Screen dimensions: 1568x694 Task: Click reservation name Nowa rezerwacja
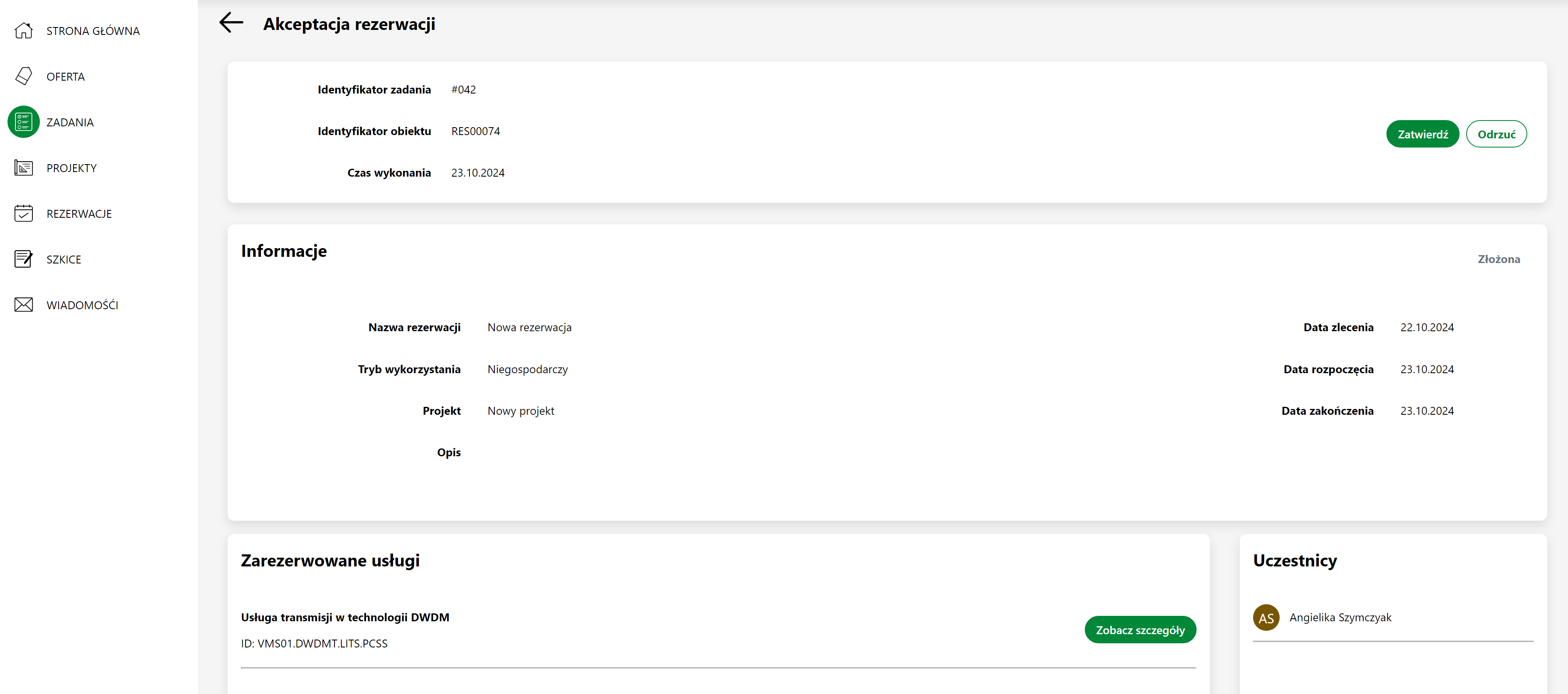point(530,327)
